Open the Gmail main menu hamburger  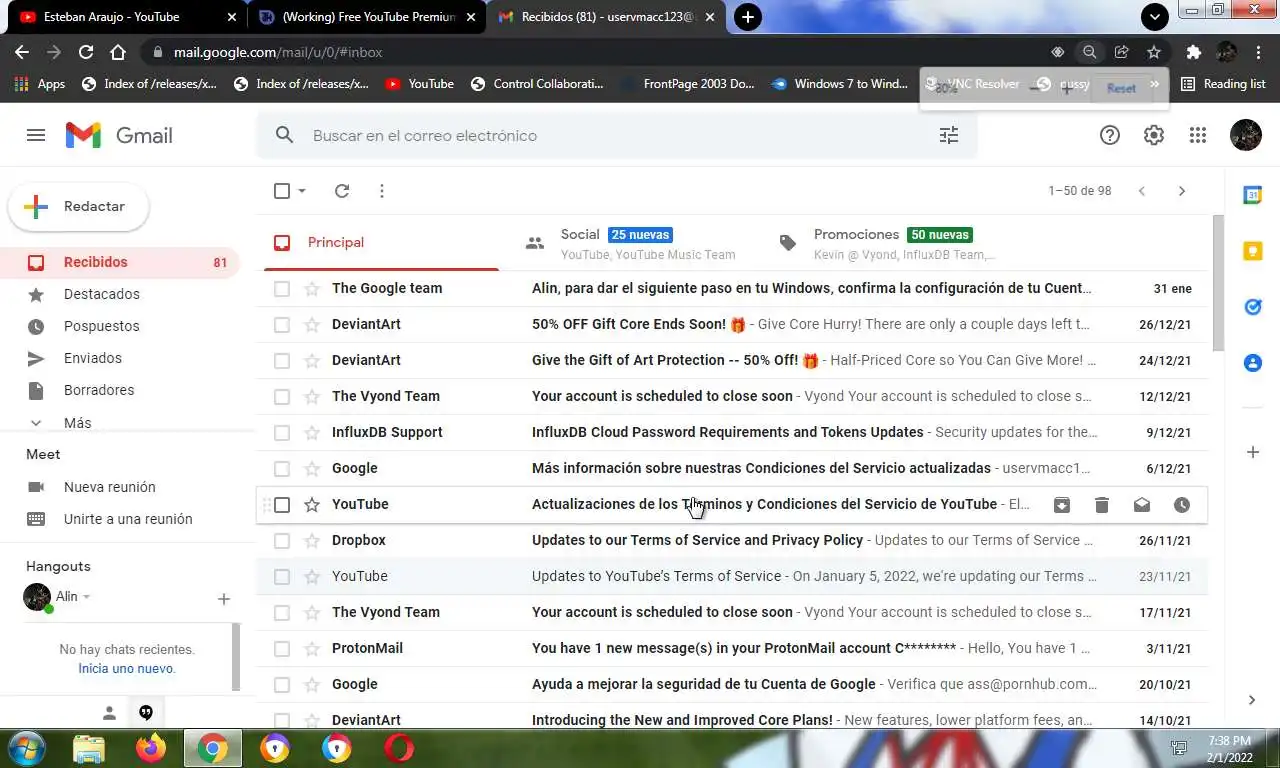click(36, 135)
